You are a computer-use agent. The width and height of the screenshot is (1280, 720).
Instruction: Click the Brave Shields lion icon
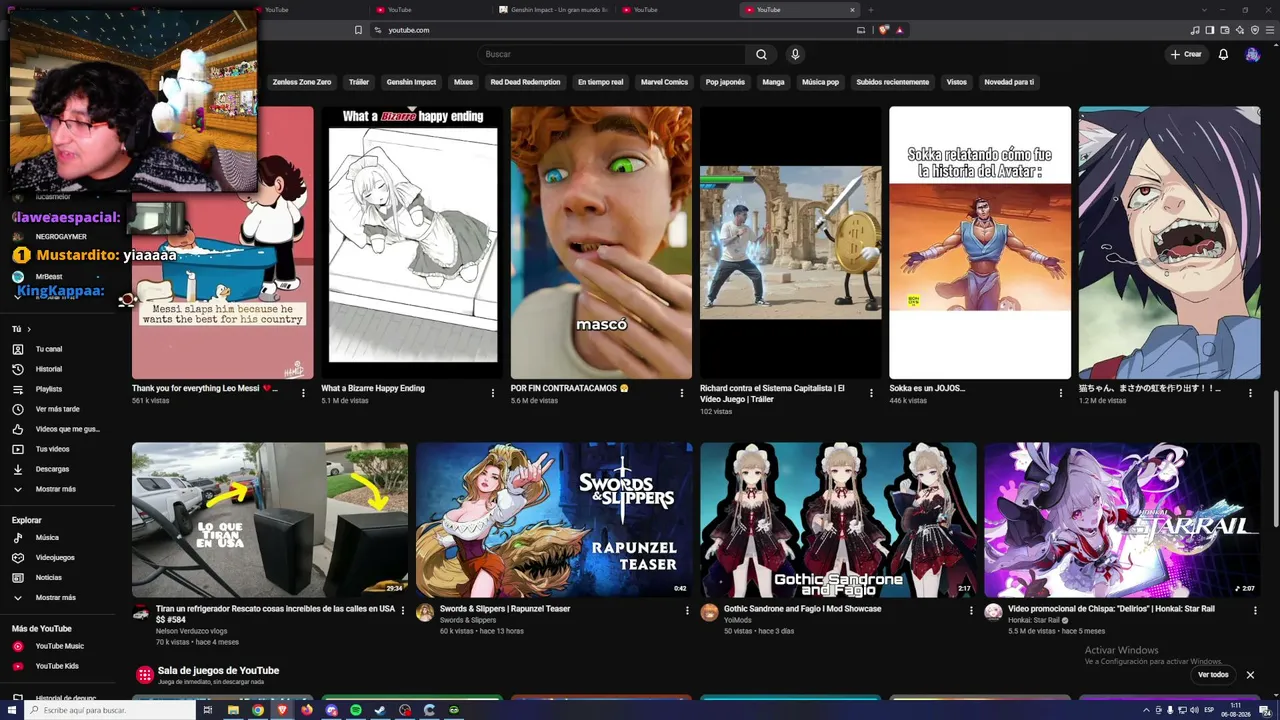pos(884,30)
